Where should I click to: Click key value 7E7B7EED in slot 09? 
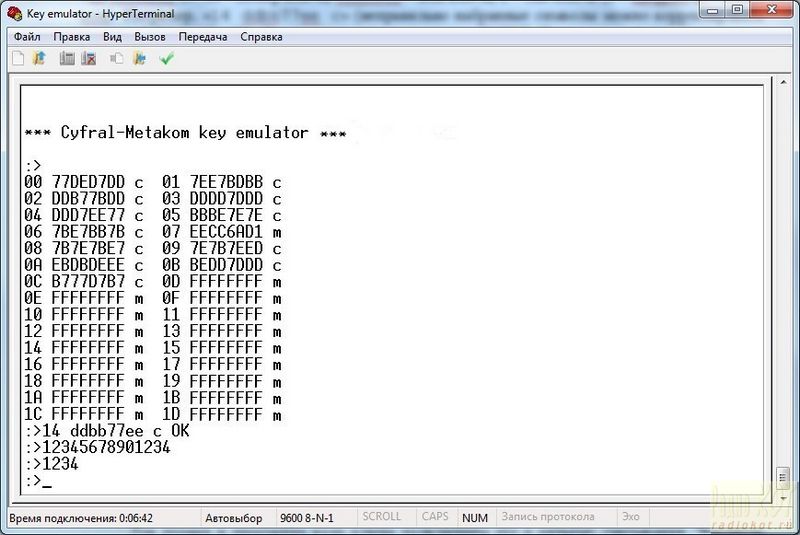pos(226,248)
